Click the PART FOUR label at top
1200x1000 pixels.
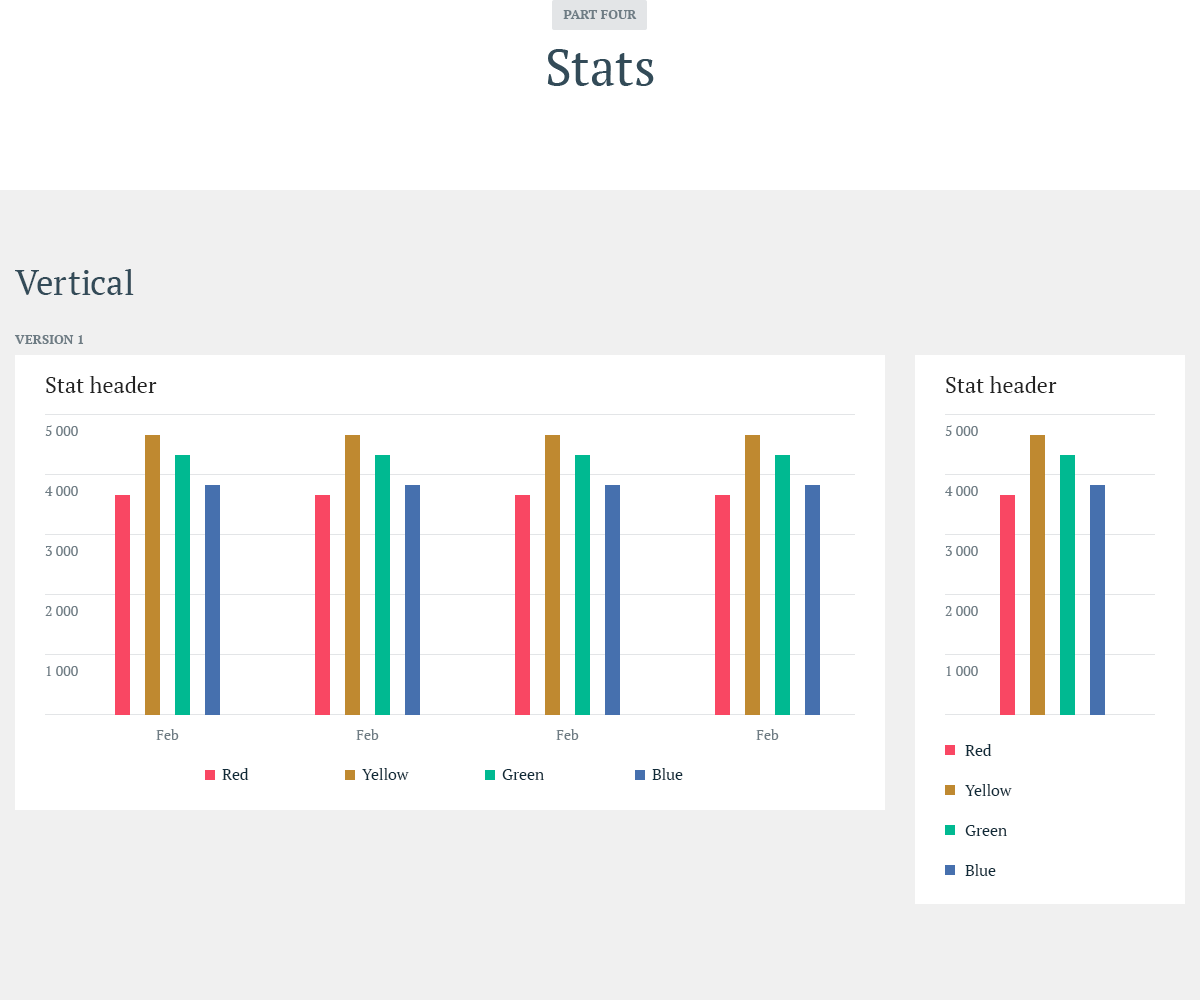[599, 15]
